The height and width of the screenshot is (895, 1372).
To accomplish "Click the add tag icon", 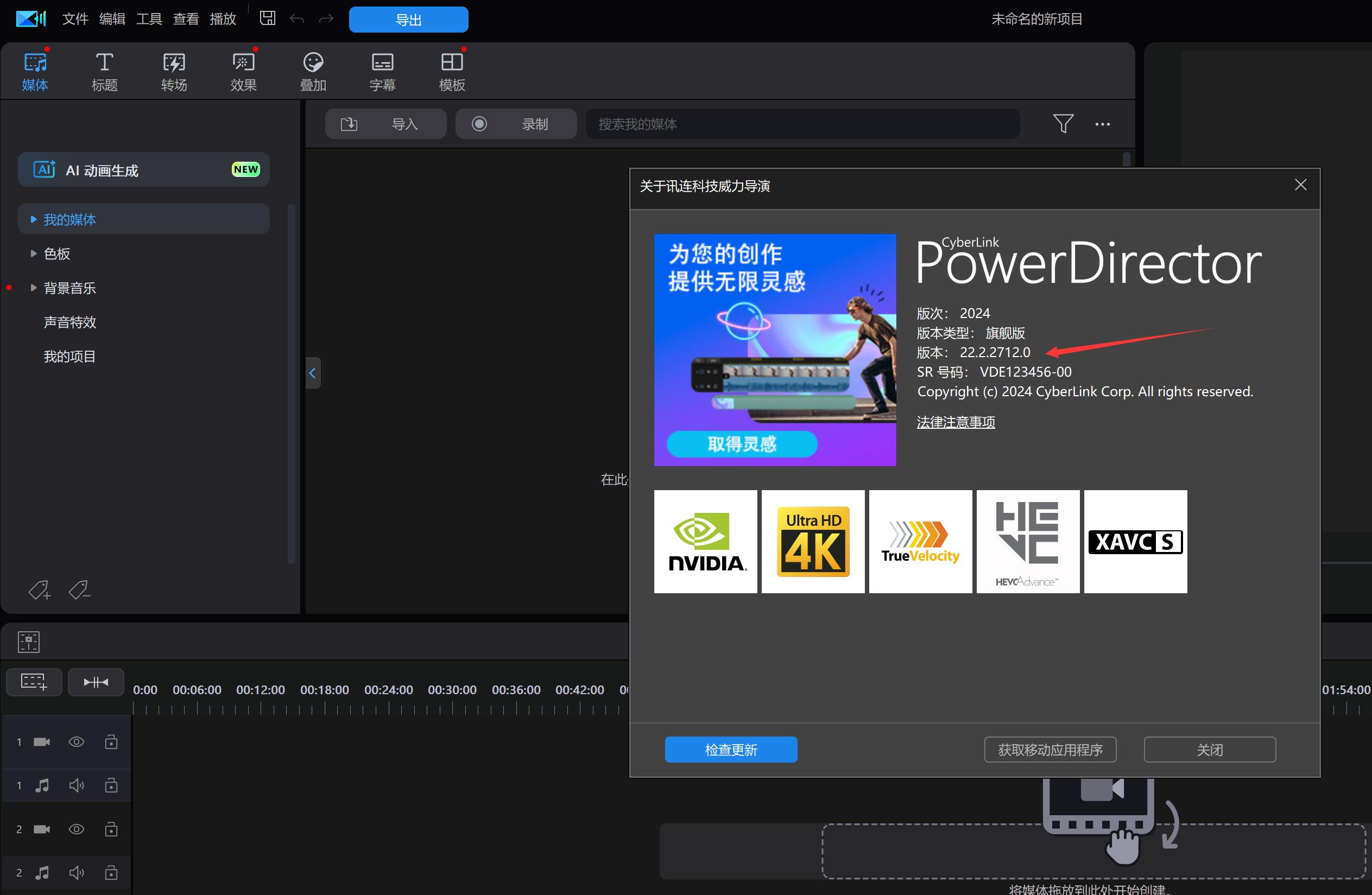I will point(39,589).
